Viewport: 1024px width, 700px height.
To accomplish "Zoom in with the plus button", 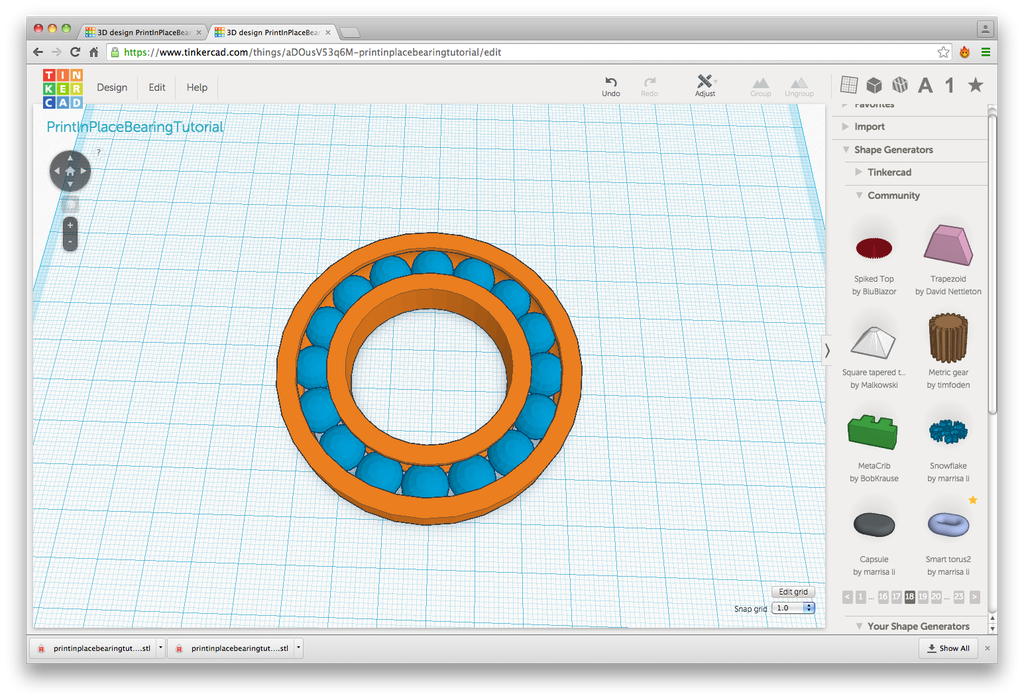I will 70,225.
